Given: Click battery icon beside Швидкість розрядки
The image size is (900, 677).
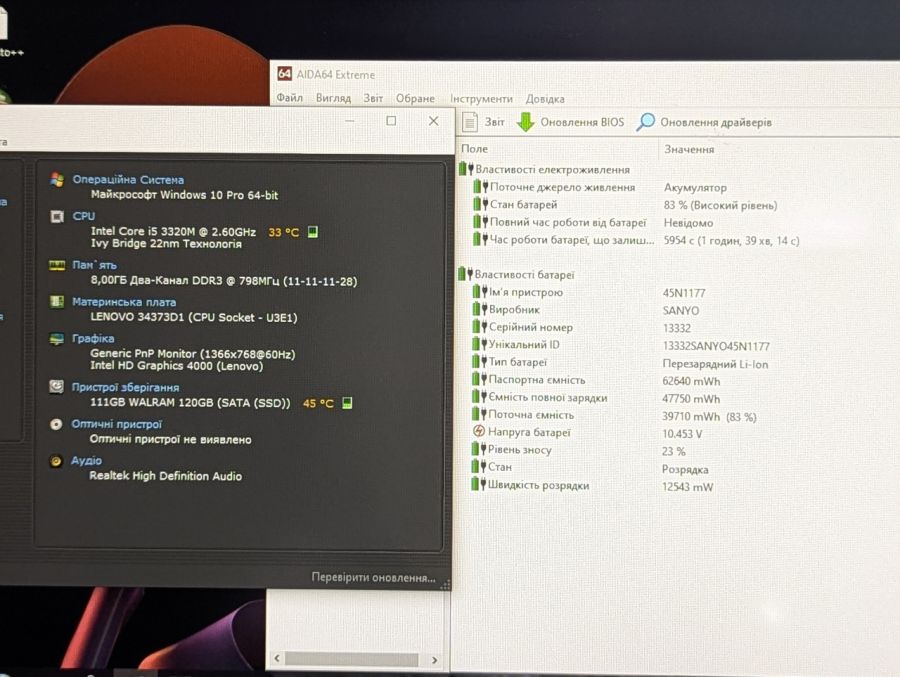Looking at the screenshot, I should 478,484.
